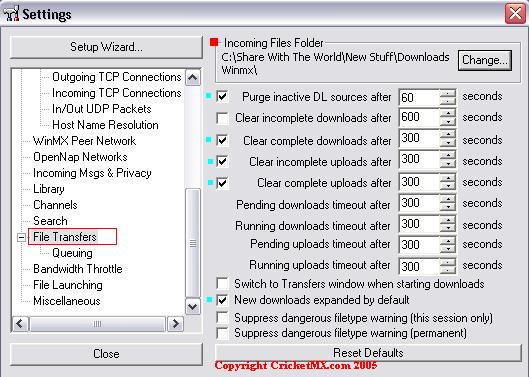Image resolution: width=529 pixels, height=377 pixels.
Task: Select Outgoing TCP Connections in tree
Action: click(x=117, y=77)
